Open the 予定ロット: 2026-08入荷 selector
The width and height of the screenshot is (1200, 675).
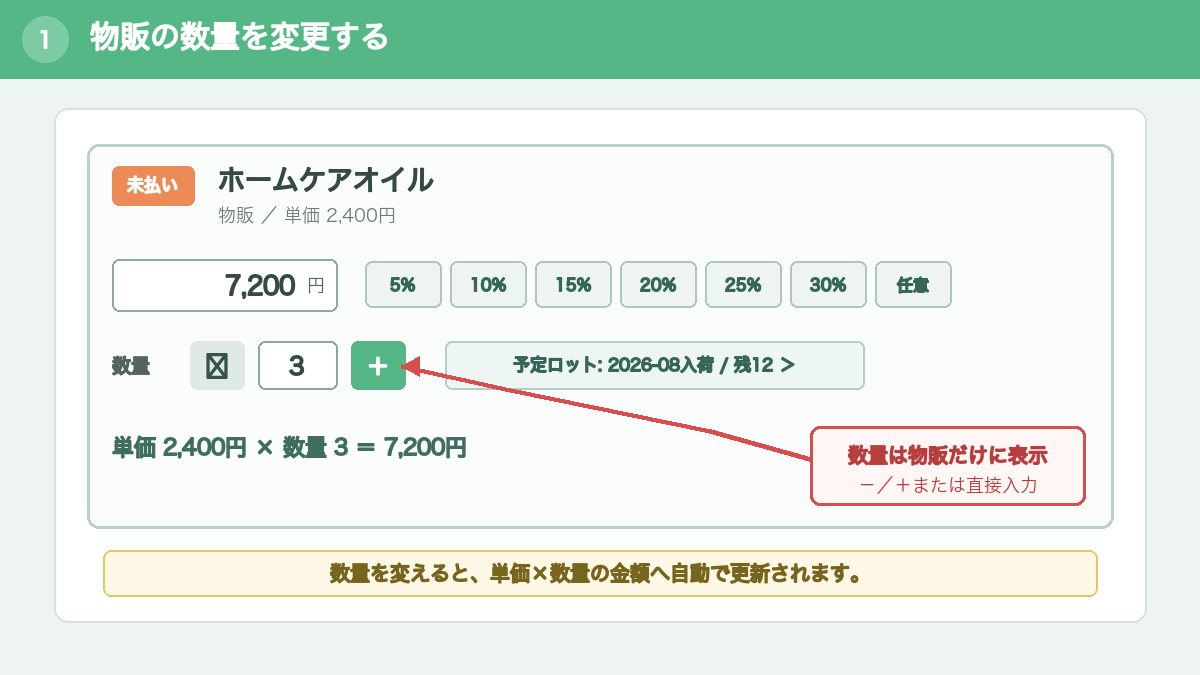coord(655,365)
